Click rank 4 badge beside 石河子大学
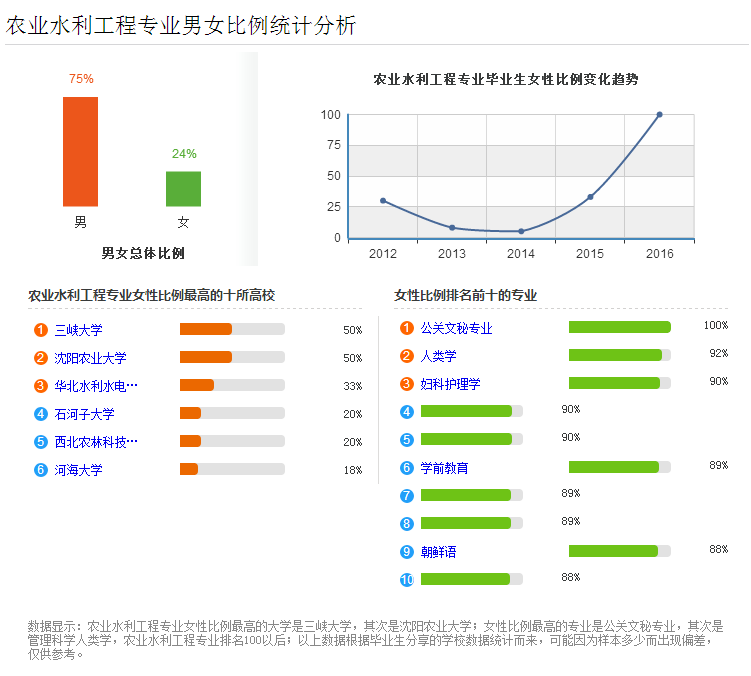This screenshot has height=676, width=751. pos(41,413)
